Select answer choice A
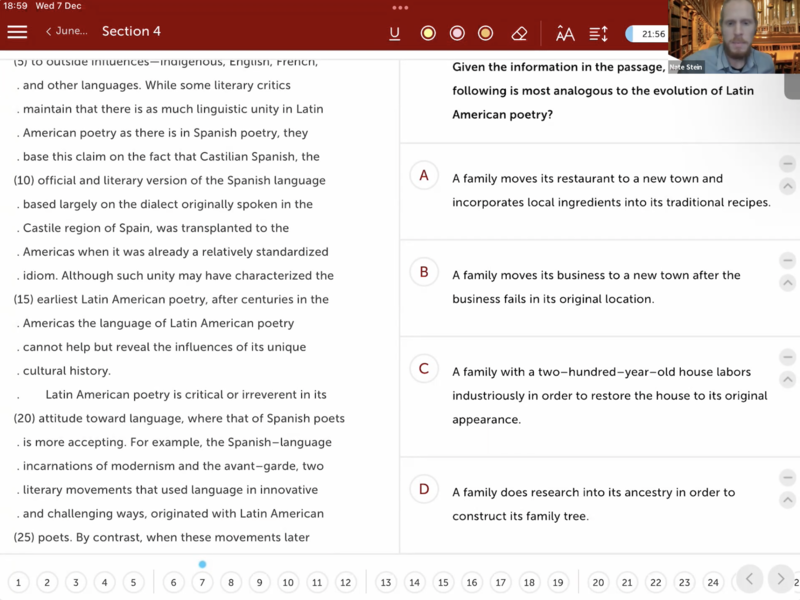Image resolution: width=800 pixels, height=600 pixels. [424, 176]
